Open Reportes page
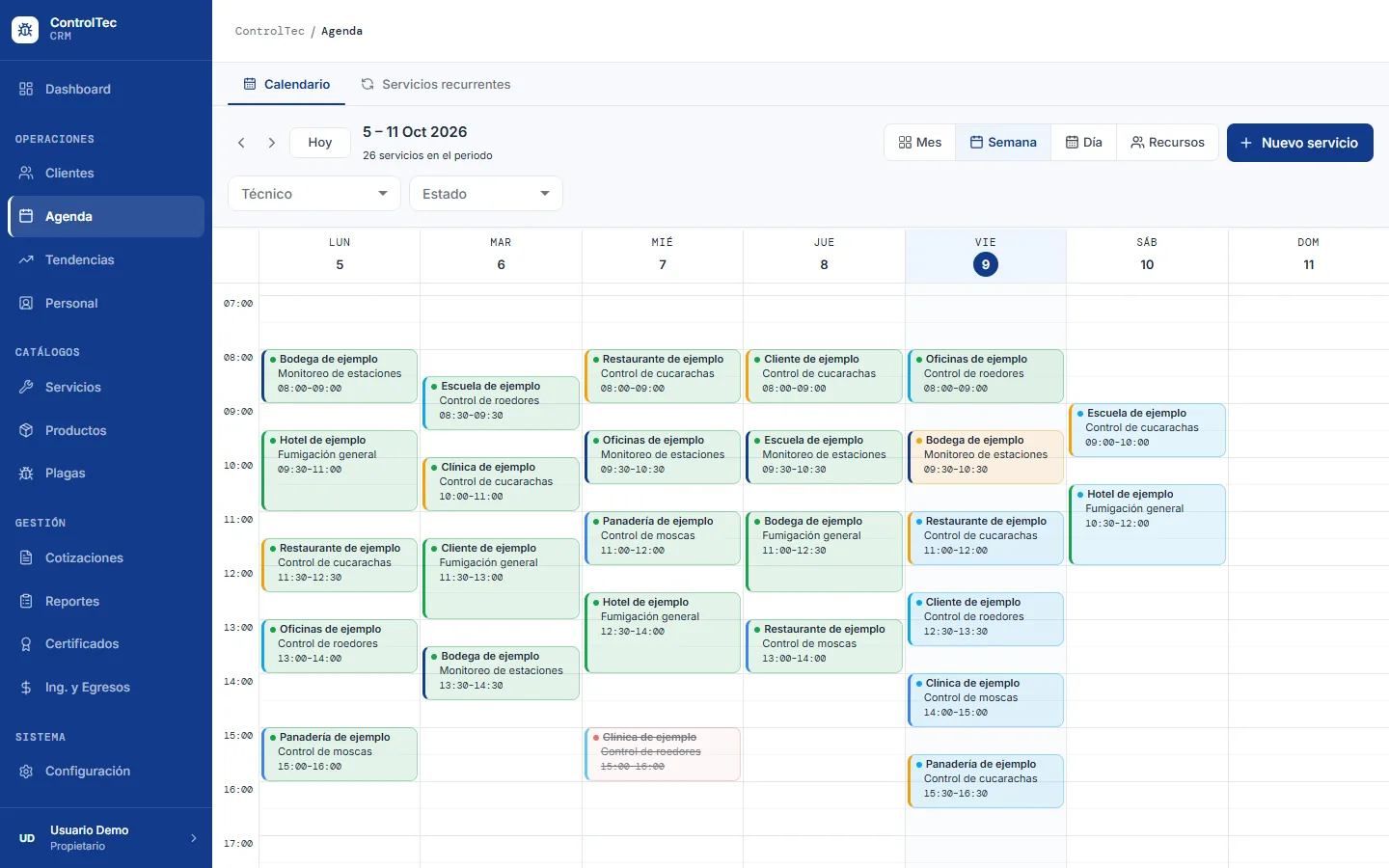The width and height of the screenshot is (1389, 868). (106, 601)
